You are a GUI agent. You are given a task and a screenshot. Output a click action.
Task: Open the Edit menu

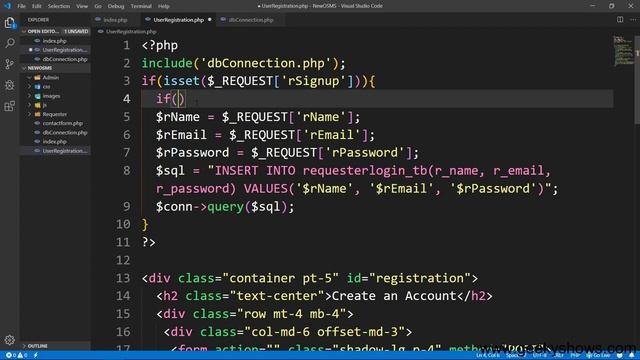tap(37, 6)
